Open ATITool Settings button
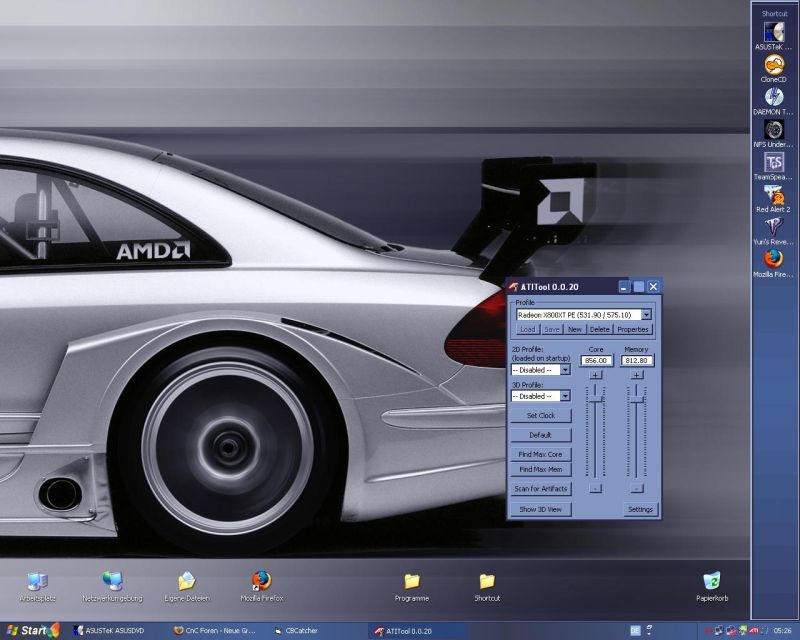 click(x=640, y=509)
